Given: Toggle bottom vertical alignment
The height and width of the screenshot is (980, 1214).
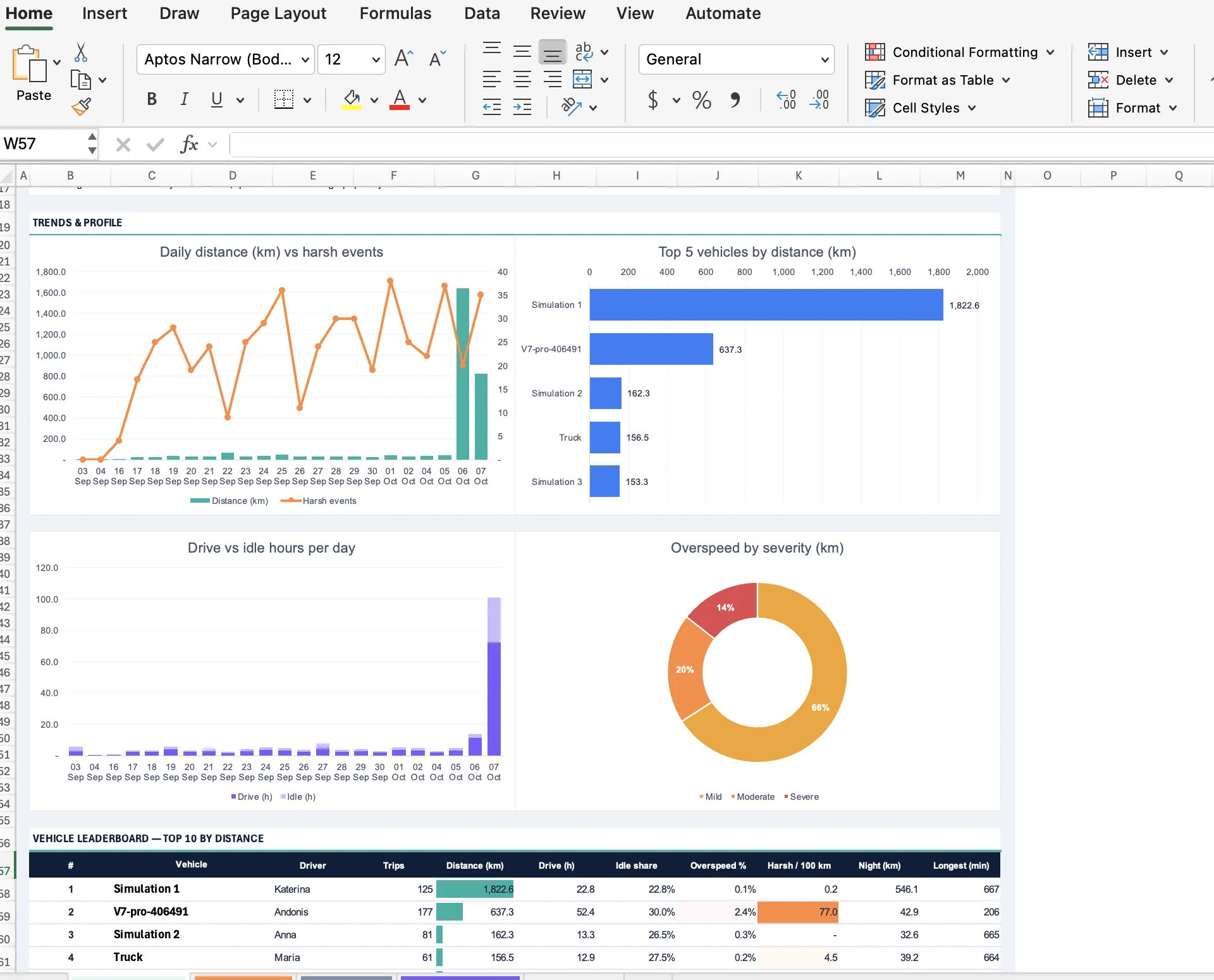Looking at the screenshot, I should tap(553, 52).
